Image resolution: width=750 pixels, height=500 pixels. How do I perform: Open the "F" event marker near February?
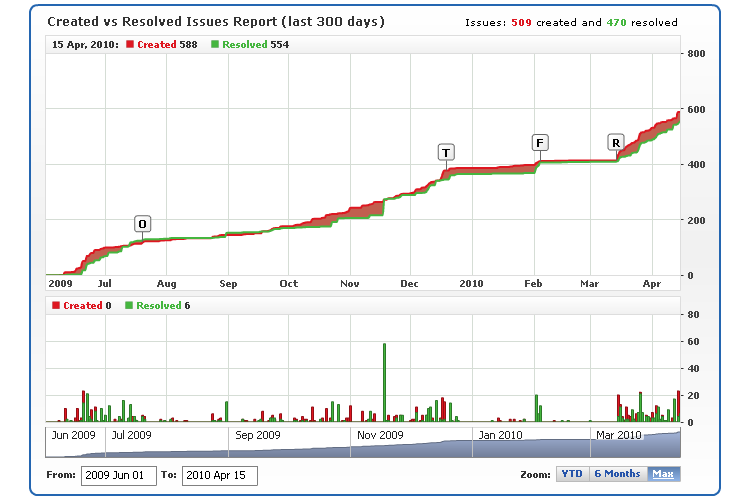[540, 142]
